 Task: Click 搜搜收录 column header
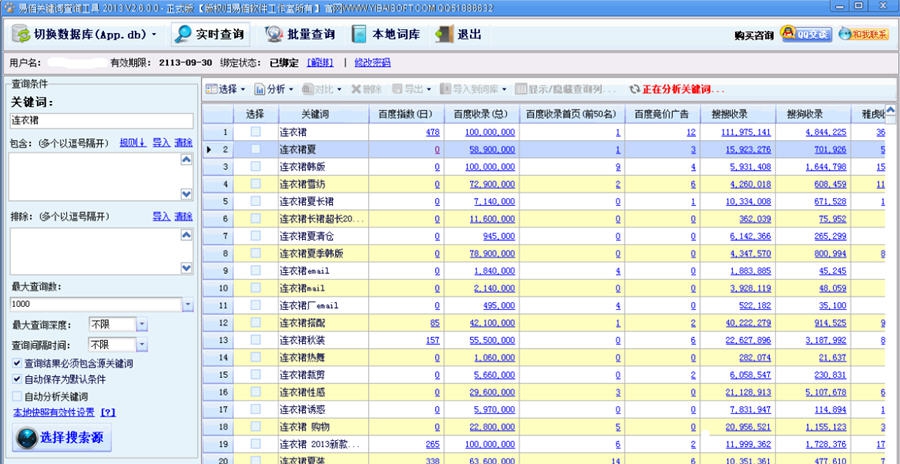[x=738, y=114]
